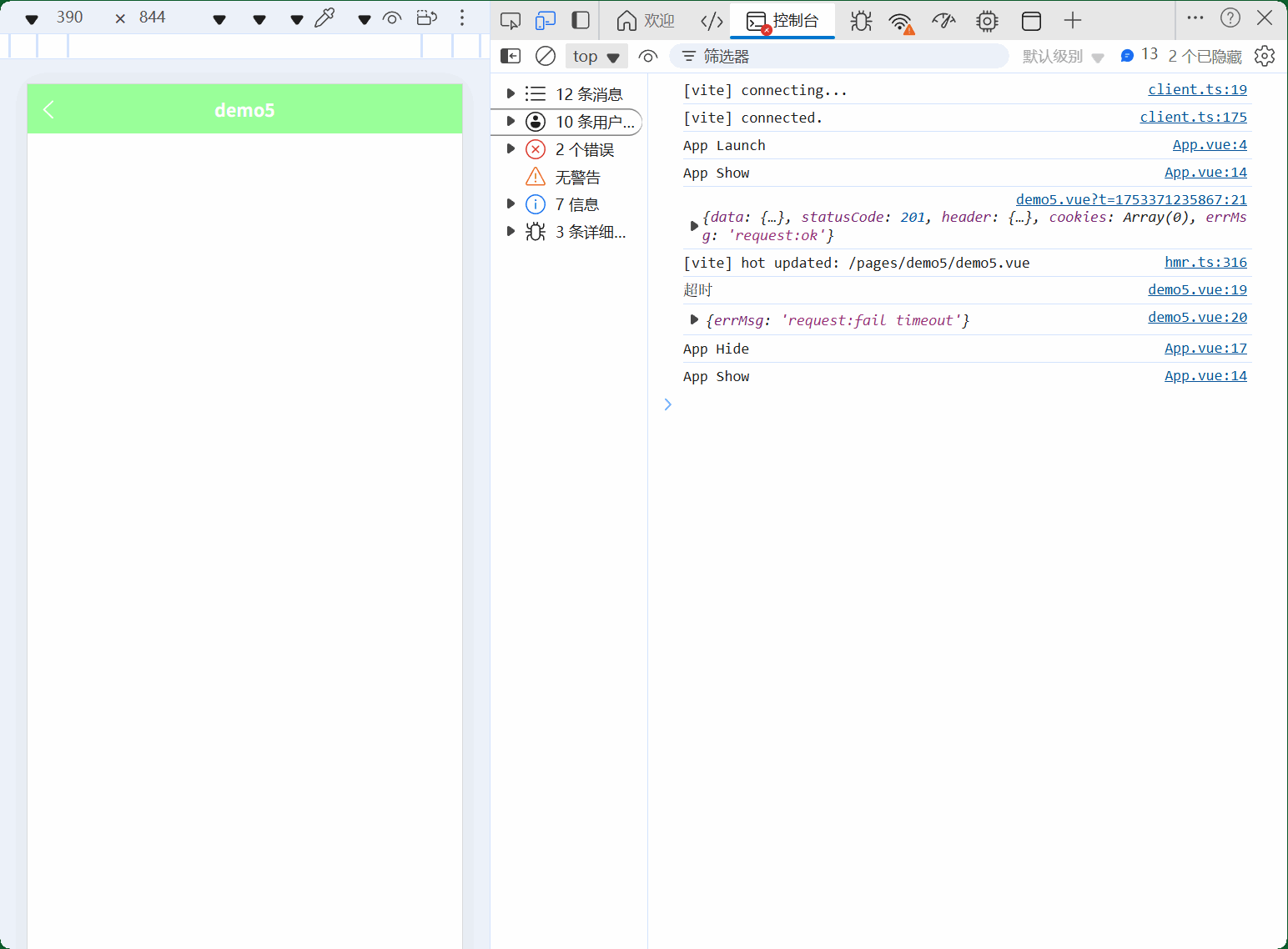Screen dimensions: 1288x949
Task: Select the eyedropper in the simulator toolbar
Action: (x=325, y=17)
